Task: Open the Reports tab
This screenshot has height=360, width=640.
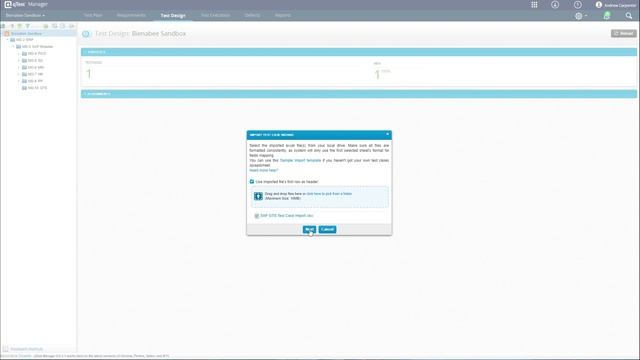Action: pos(282,16)
